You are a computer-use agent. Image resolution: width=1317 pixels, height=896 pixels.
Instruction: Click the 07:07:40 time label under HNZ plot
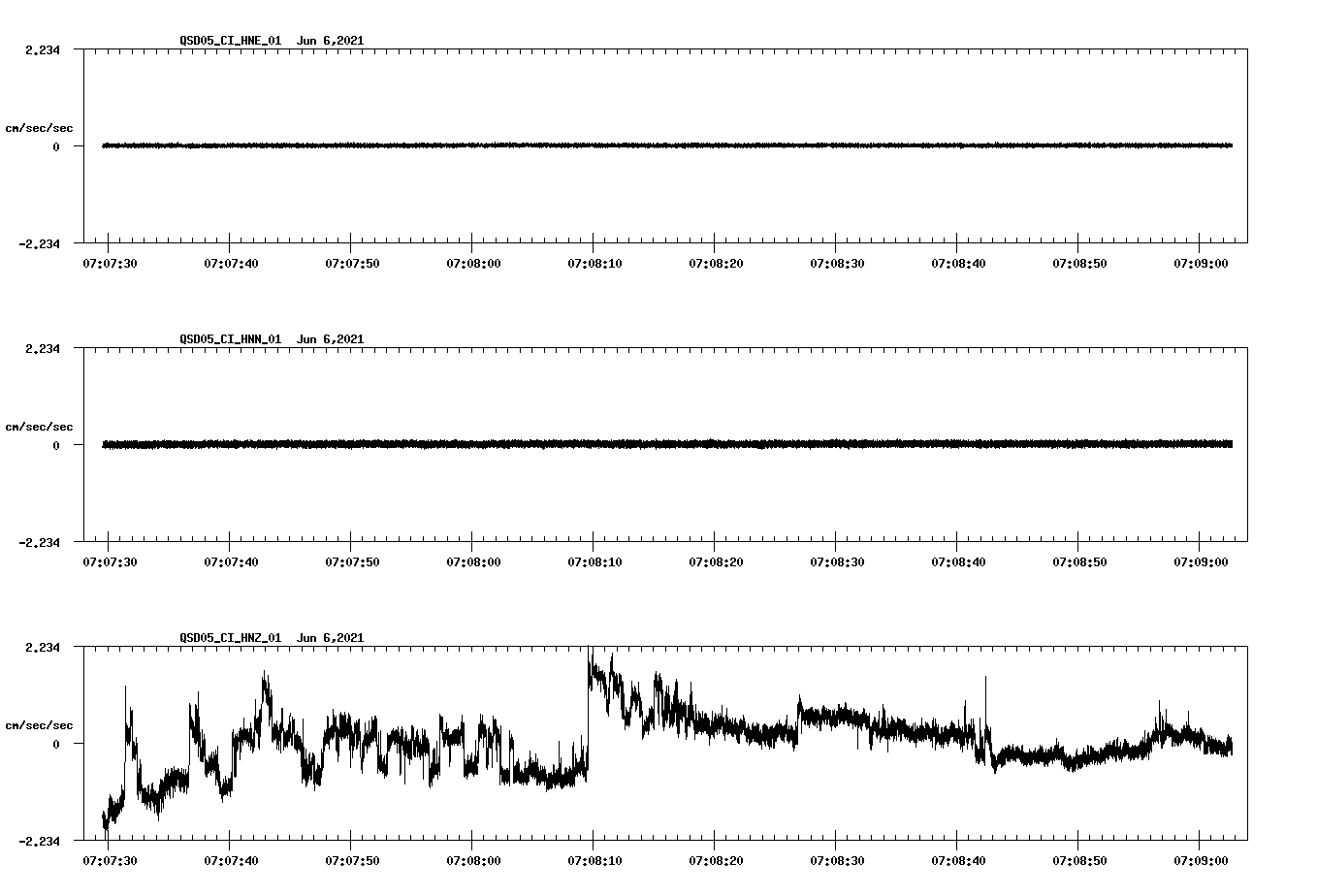(231, 861)
